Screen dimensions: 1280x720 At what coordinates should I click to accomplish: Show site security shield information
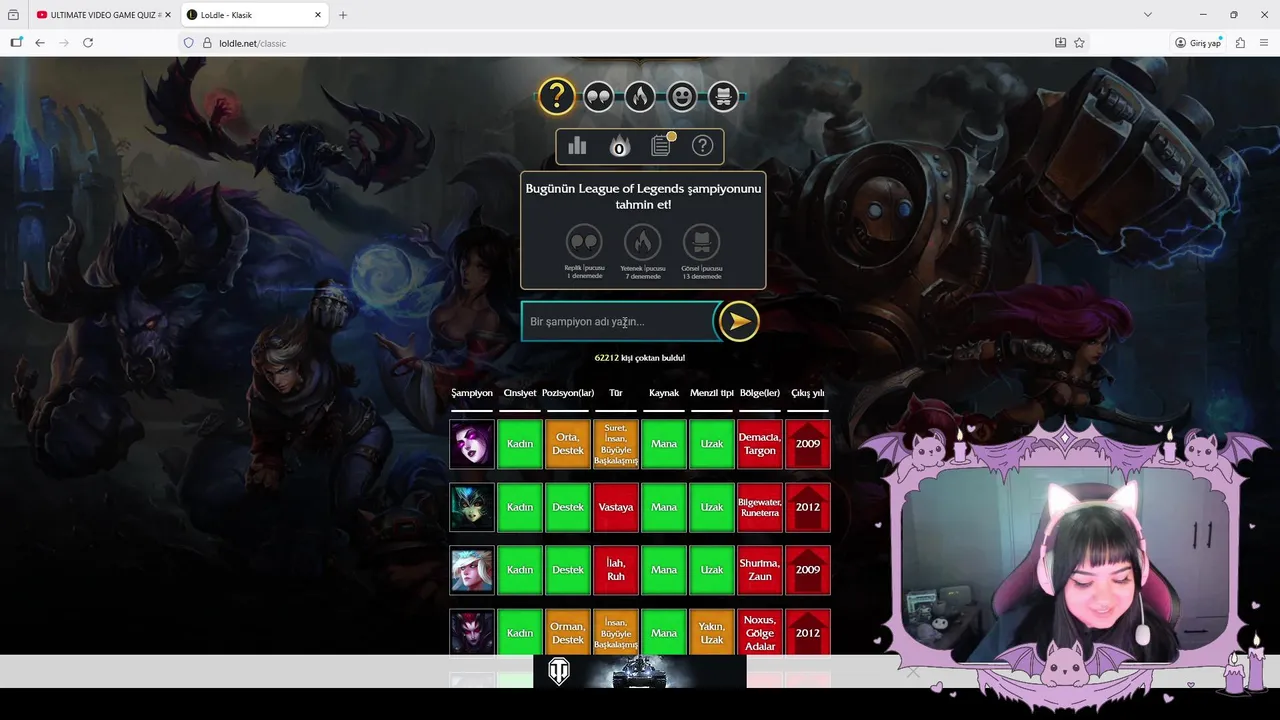188,43
